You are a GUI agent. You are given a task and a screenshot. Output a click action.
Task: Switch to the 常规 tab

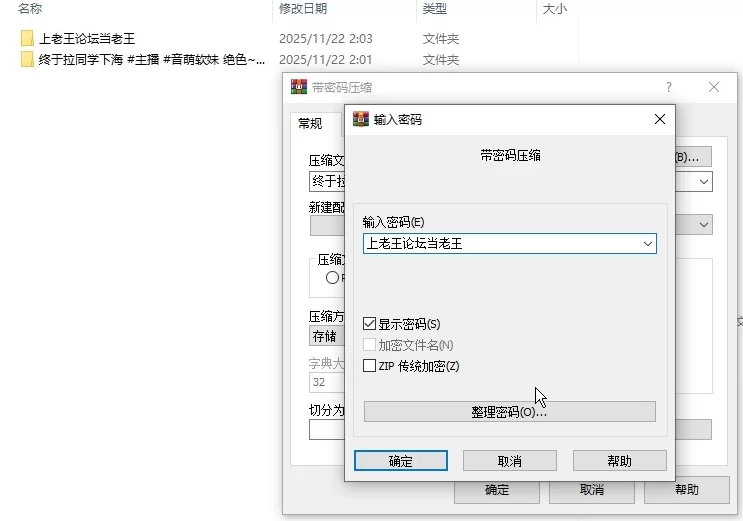310,124
